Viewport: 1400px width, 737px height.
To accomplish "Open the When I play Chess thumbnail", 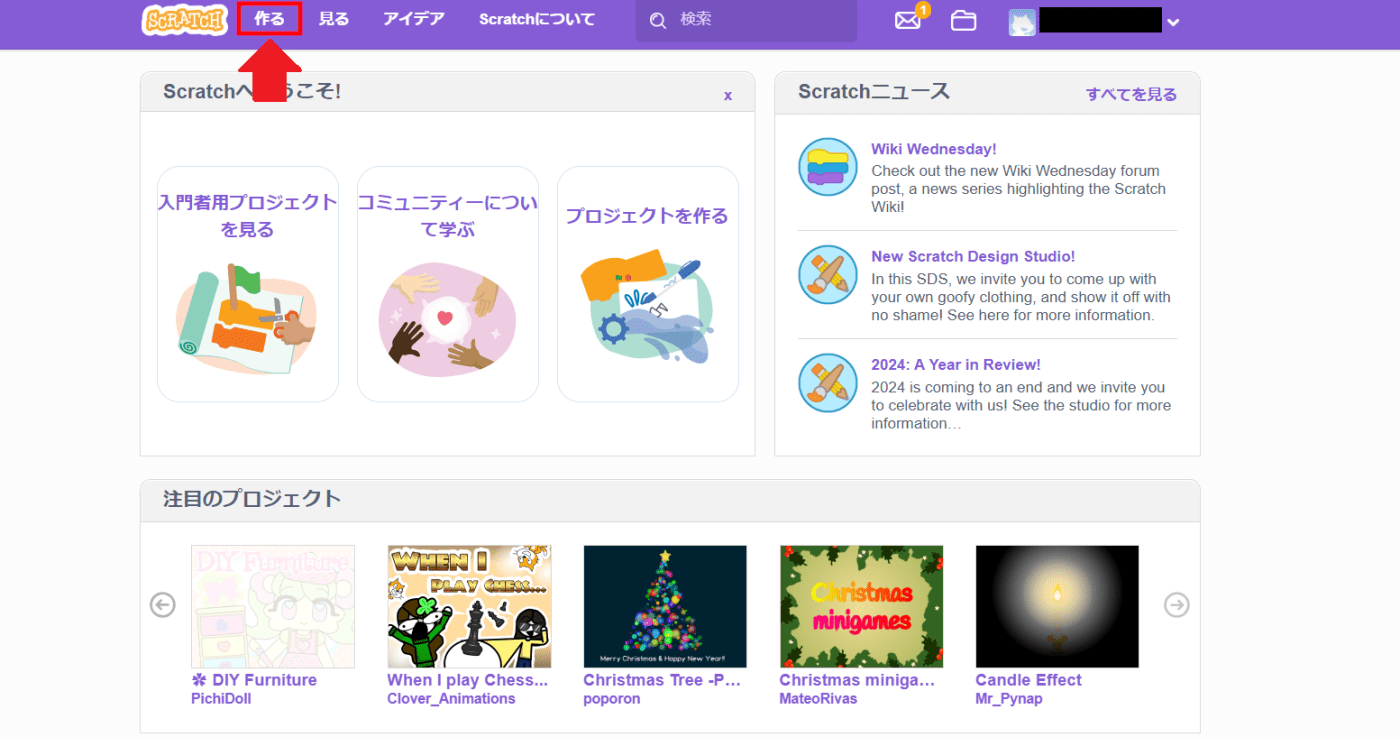I will pyautogui.click(x=469, y=606).
